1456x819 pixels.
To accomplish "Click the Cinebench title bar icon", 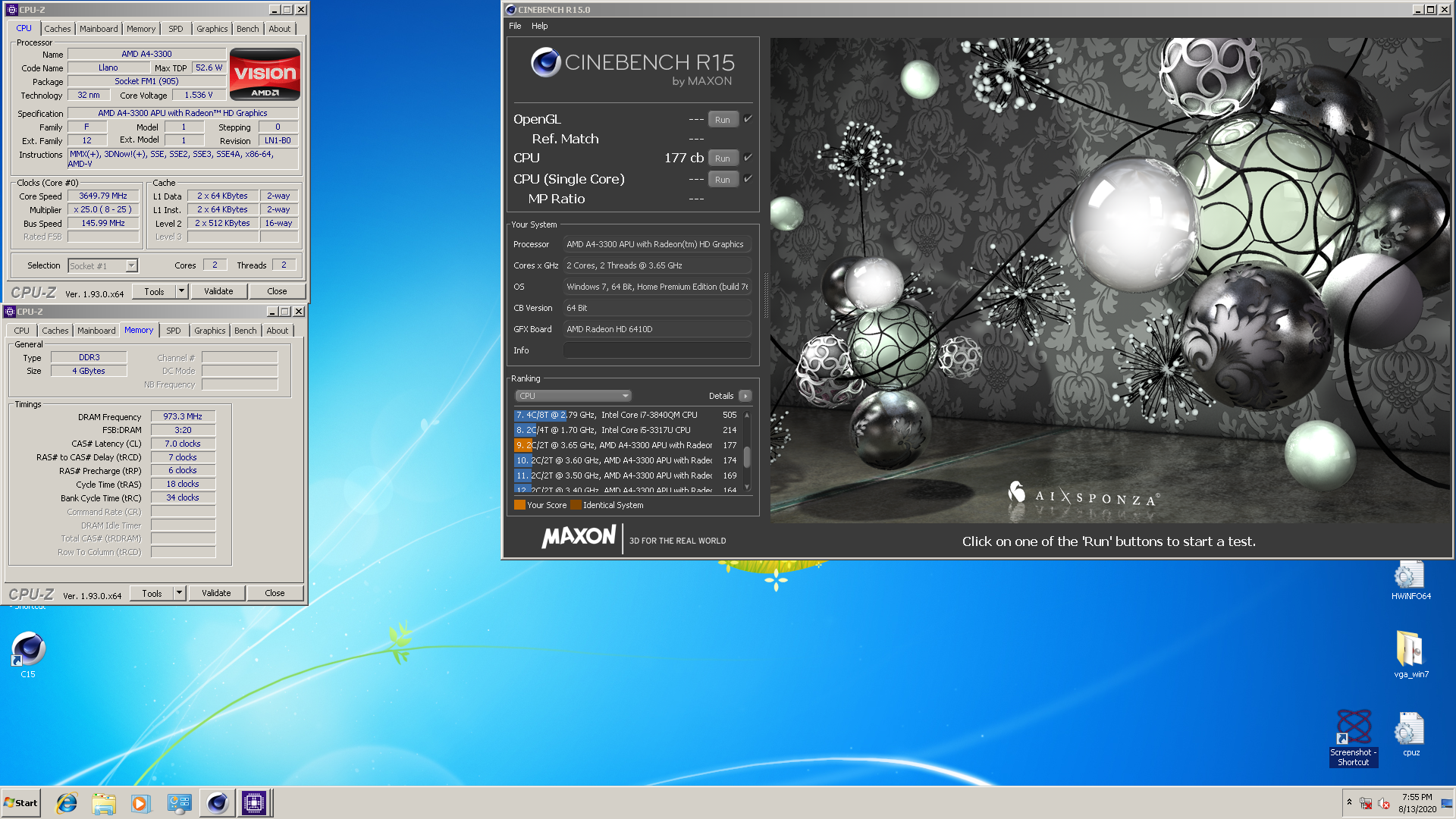I will (x=510, y=10).
